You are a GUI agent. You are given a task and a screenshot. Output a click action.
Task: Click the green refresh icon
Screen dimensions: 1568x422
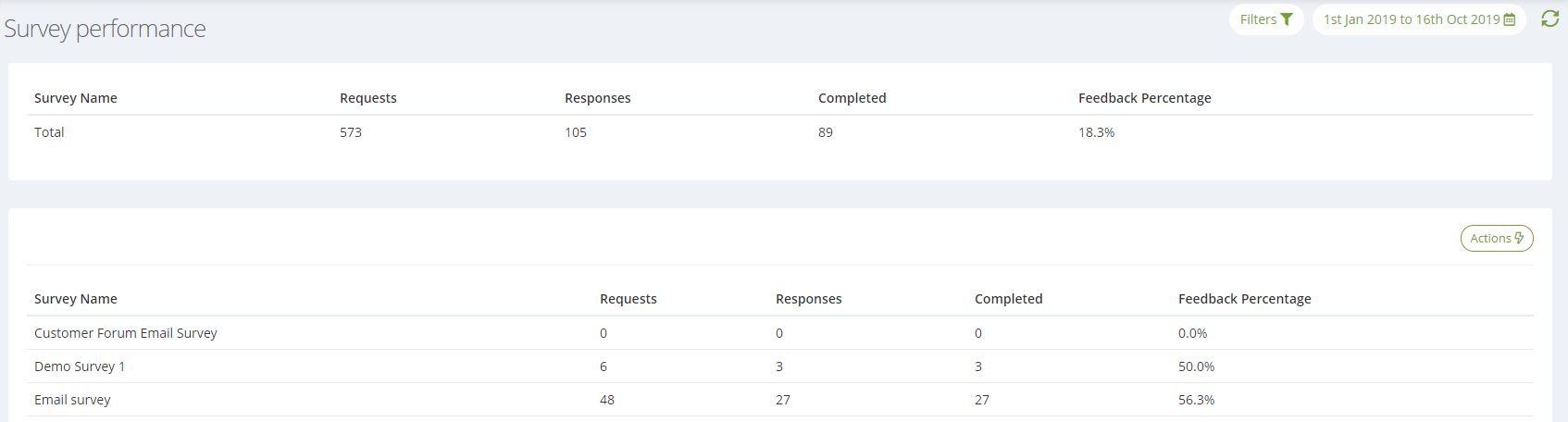pos(1550,19)
